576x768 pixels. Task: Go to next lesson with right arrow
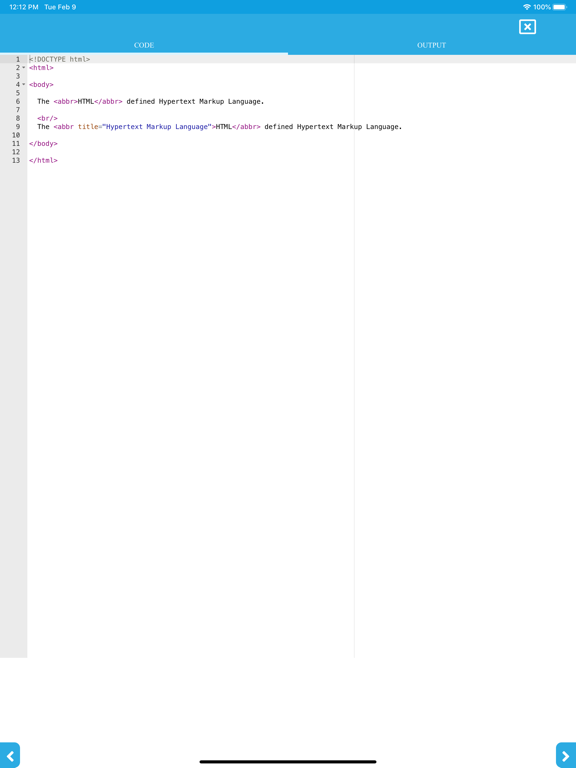pyautogui.click(x=566, y=755)
